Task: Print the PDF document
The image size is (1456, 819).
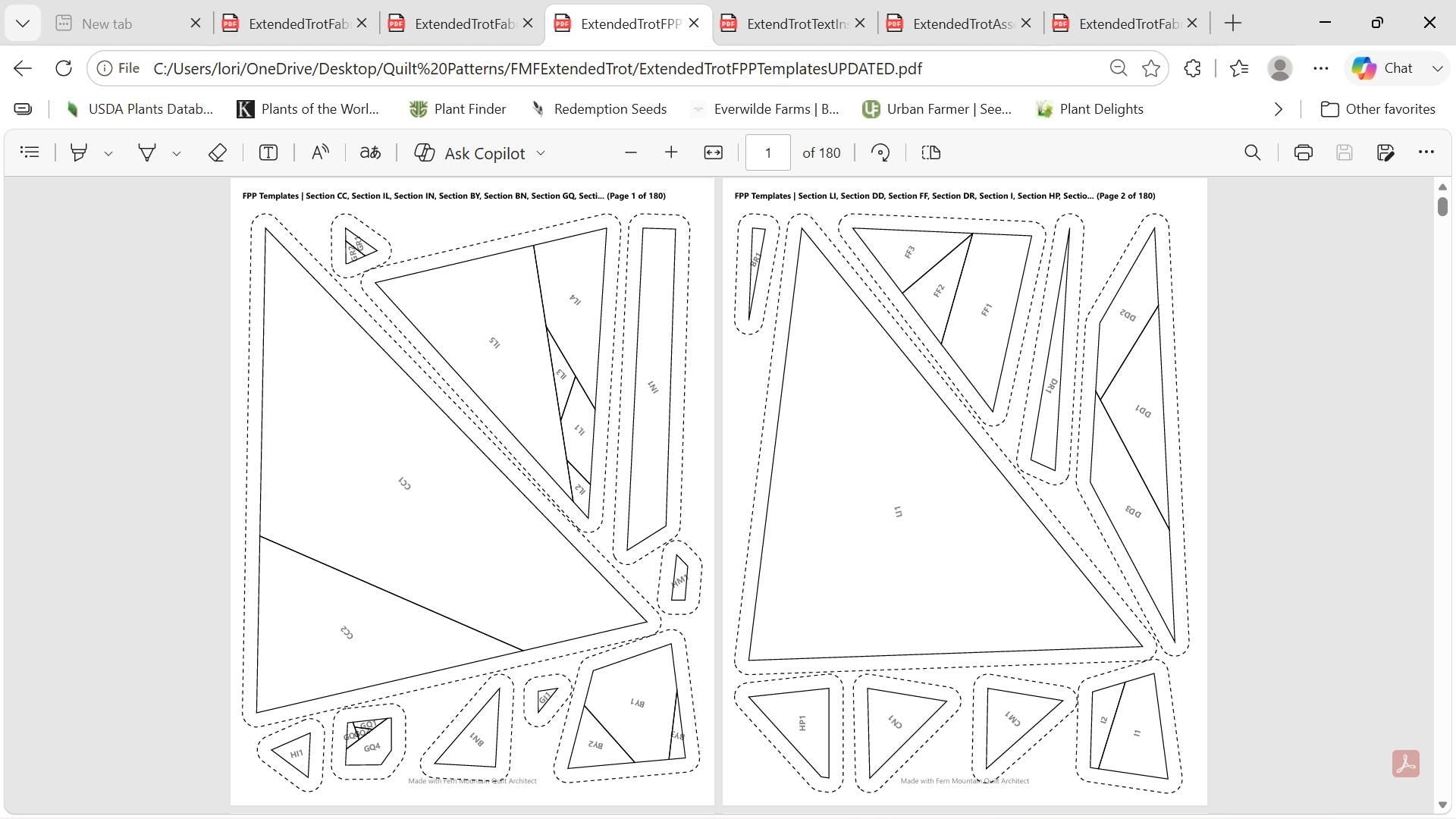Action: tap(1304, 152)
